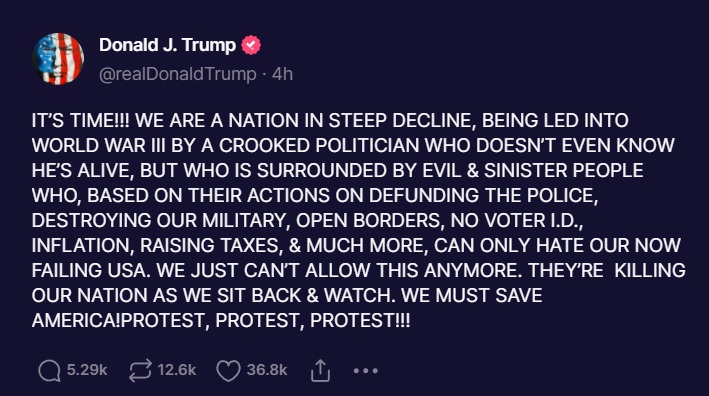709x396 pixels.
Task: Open the flag-painted profile avatar
Action: point(58,59)
